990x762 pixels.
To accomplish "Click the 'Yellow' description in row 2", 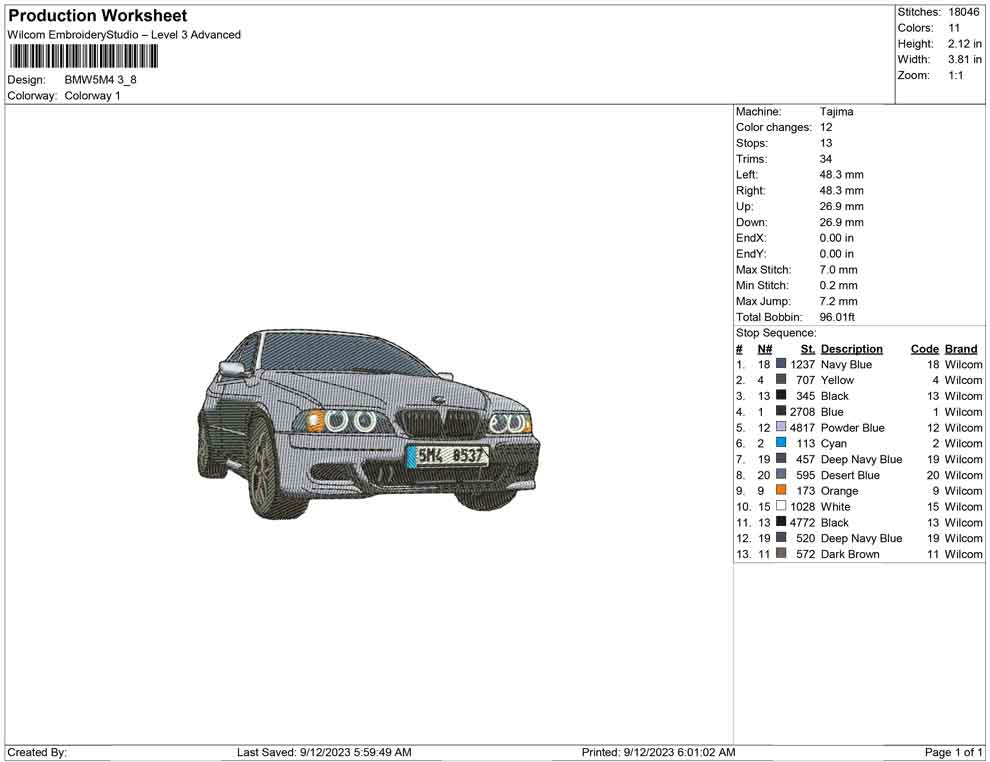I will click(x=837, y=380).
